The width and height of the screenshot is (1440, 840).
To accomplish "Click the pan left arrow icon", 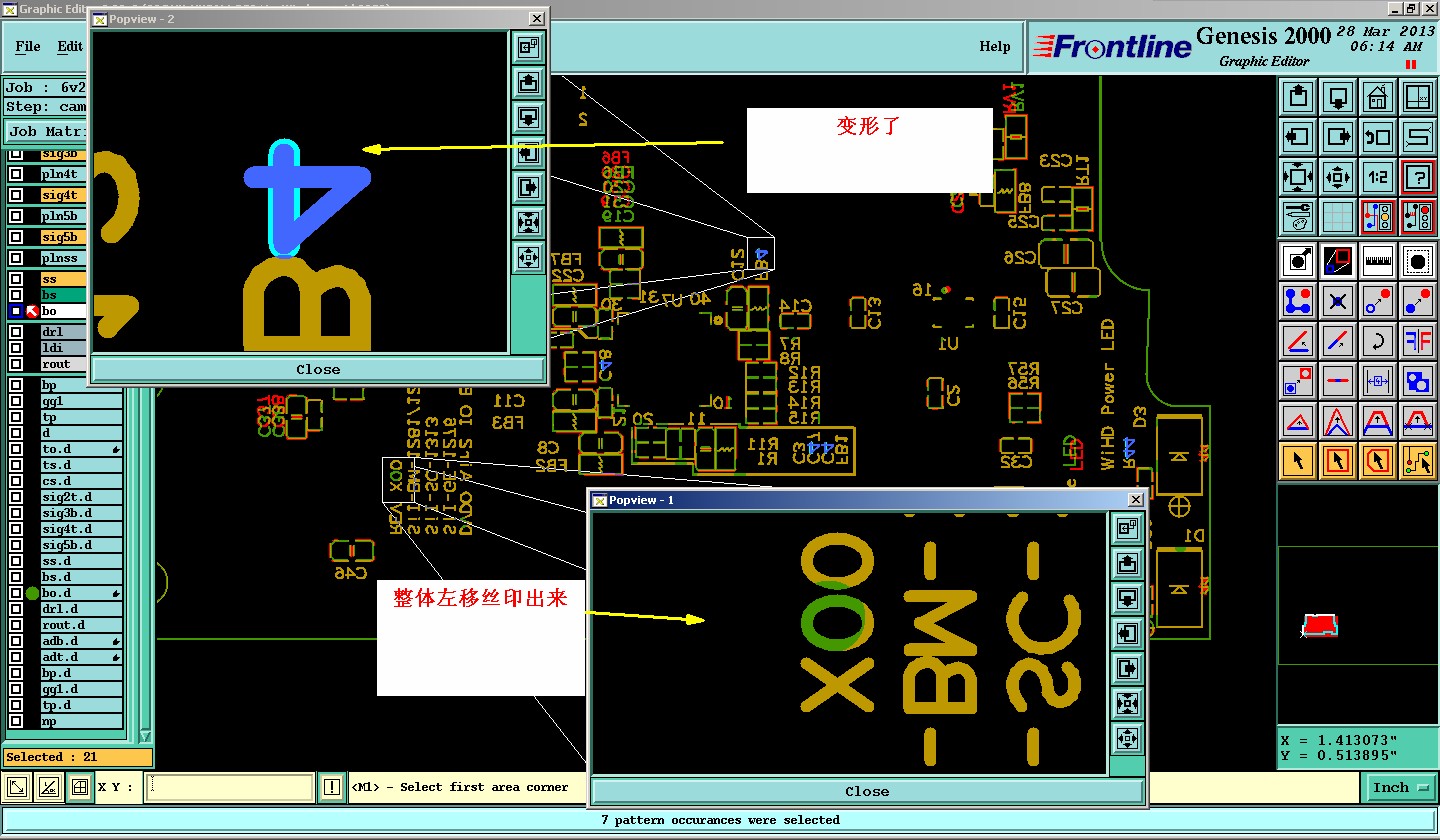I will click(x=1298, y=137).
